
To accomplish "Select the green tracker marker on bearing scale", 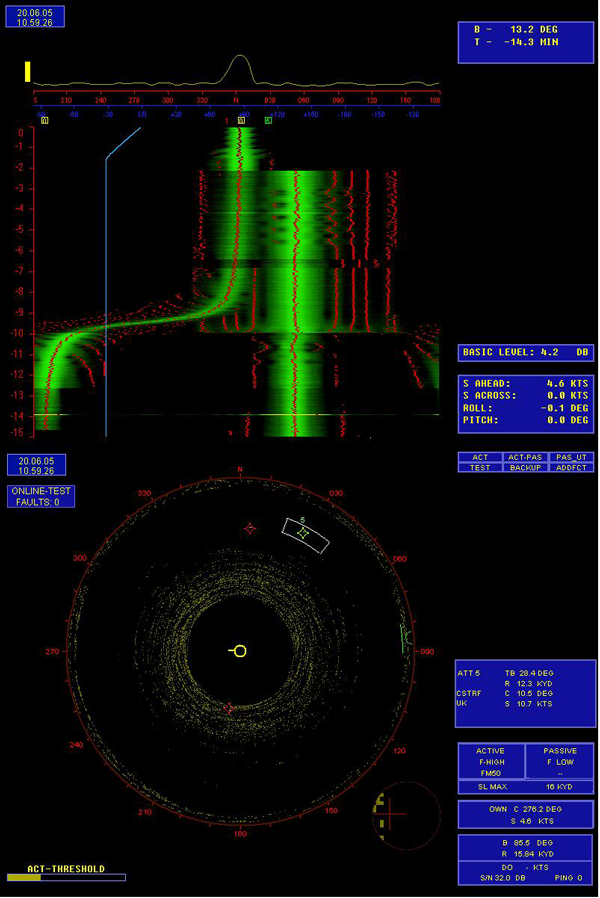I will click(268, 120).
